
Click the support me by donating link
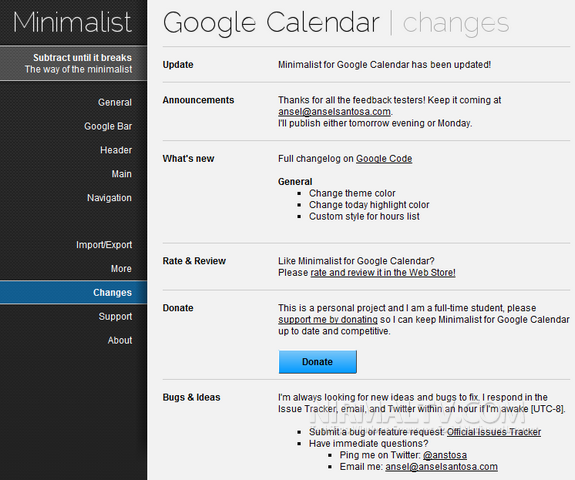point(328,319)
